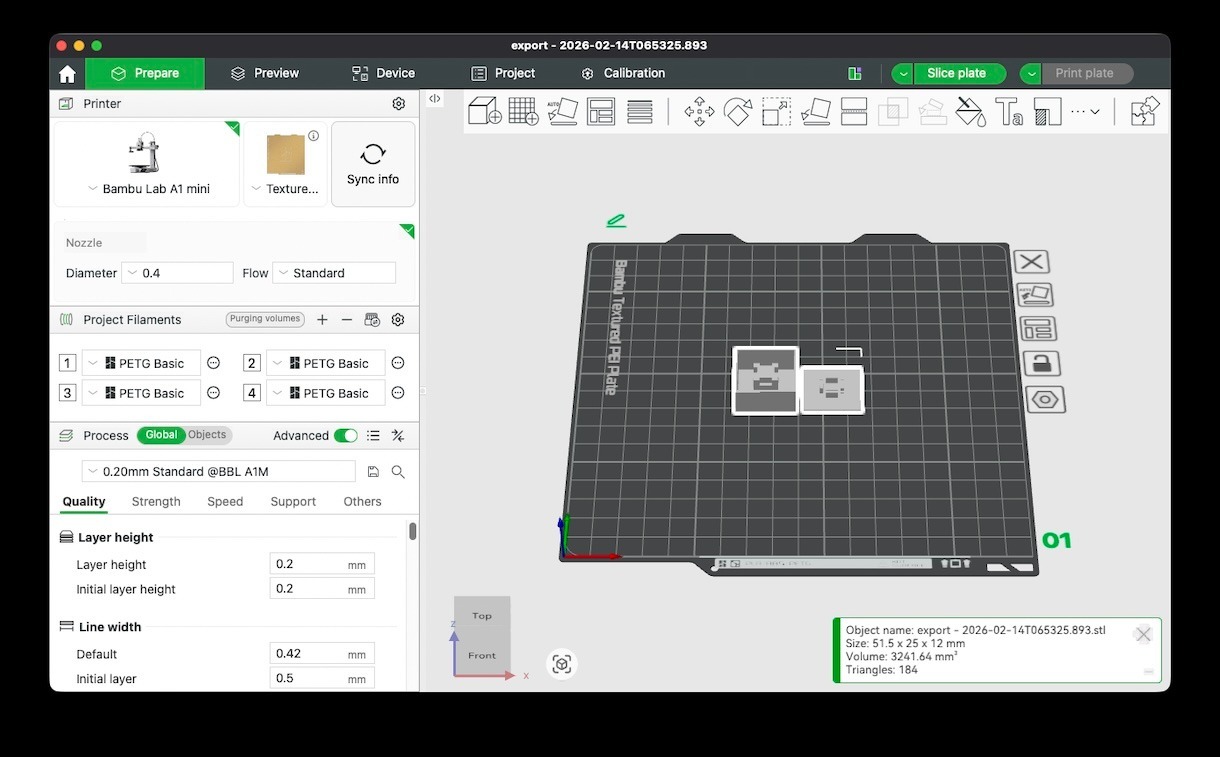Toggle the Advanced settings switch
The image size is (1220, 757).
[345, 436]
